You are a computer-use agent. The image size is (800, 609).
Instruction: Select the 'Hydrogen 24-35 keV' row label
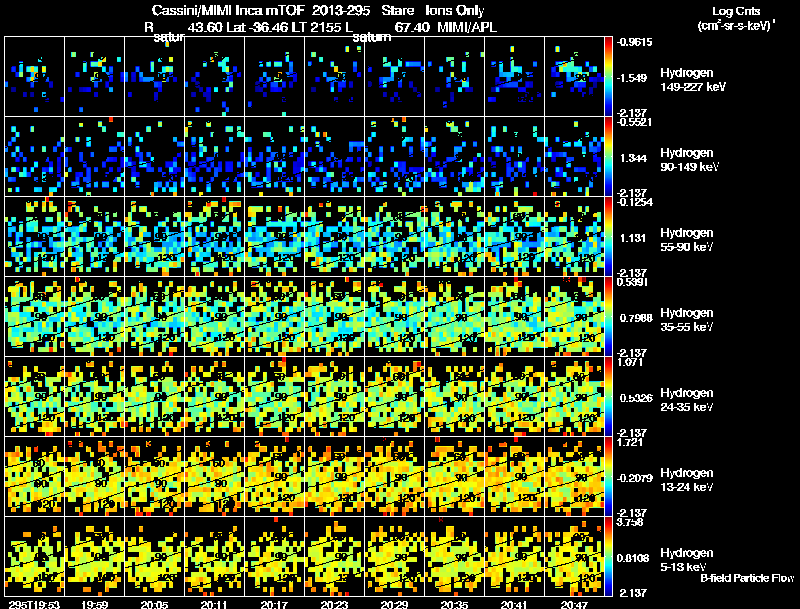[687, 400]
